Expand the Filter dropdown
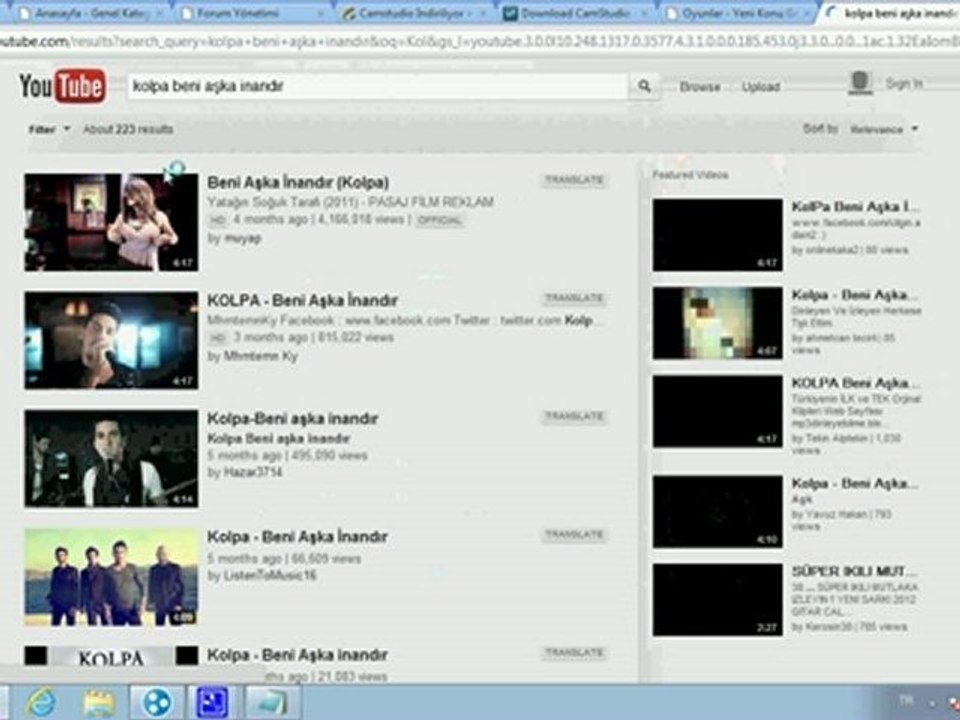The height and width of the screenshot is (720, 960). [x=49, y=129]
